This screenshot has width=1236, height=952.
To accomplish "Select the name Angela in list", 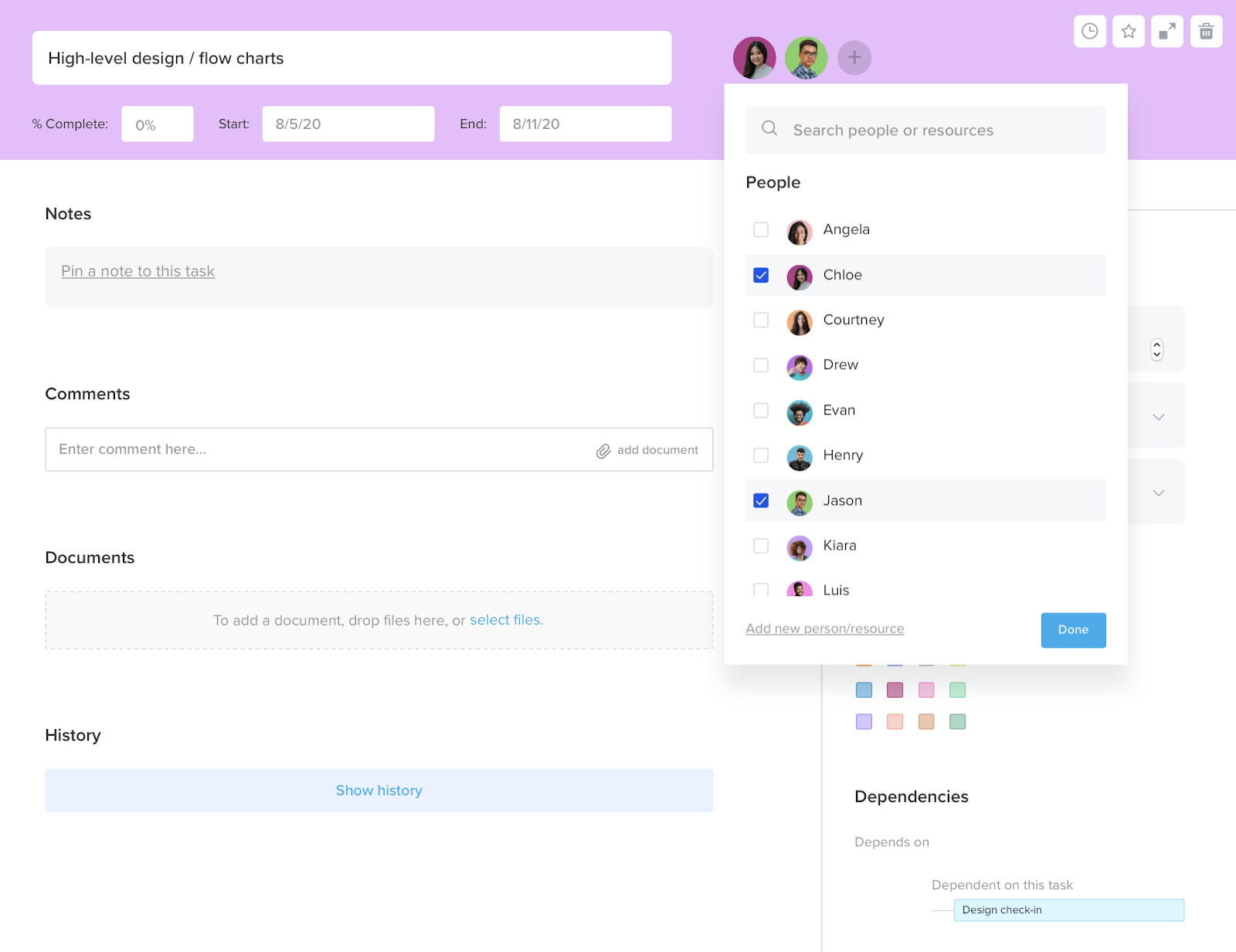I will 846,229.
